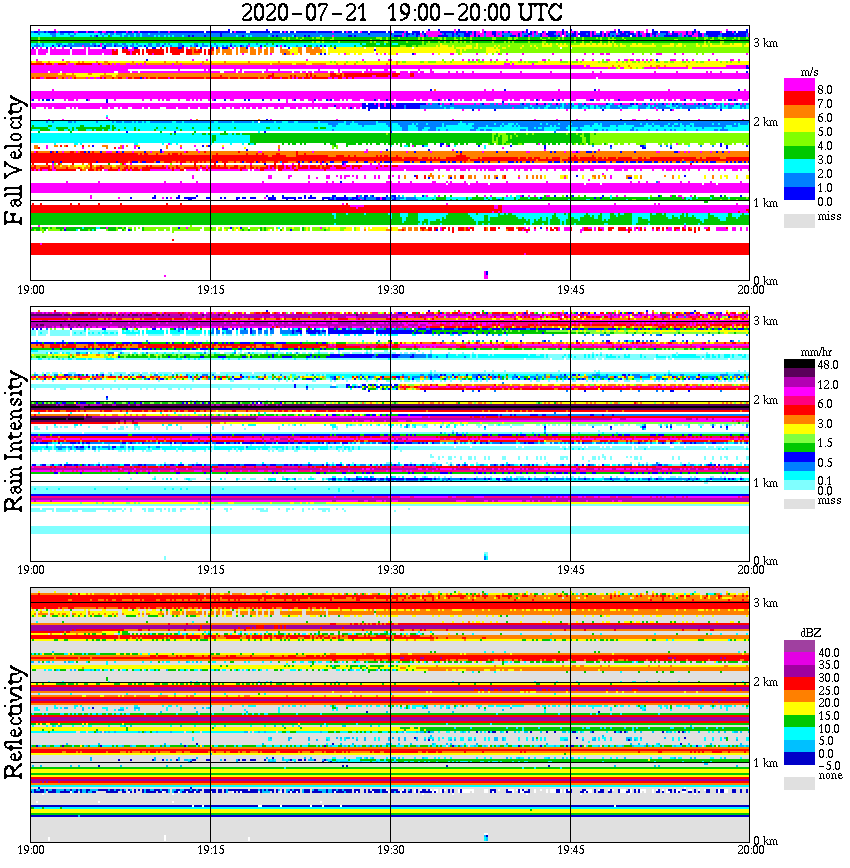Select dark blue swatch in m/s legend
The height and width of the screenshot is (868, 850).
800,193
